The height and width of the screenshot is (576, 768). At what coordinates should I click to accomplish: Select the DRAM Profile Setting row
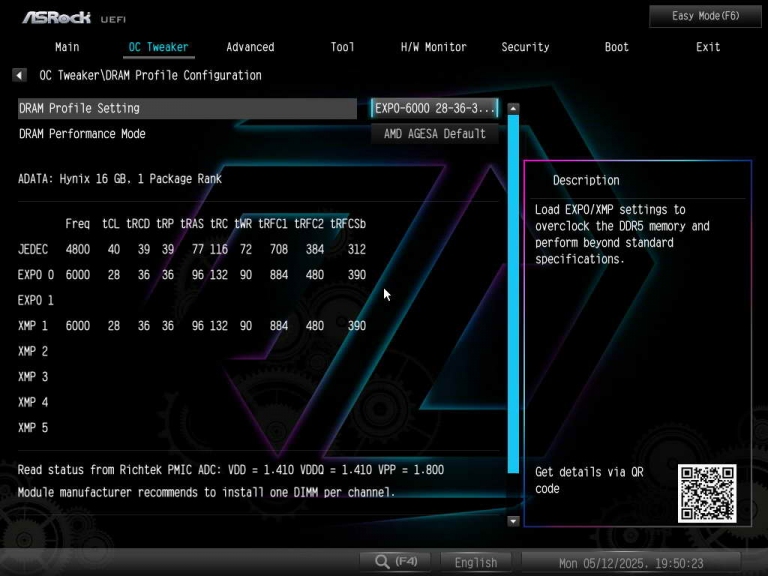(187, 108)
